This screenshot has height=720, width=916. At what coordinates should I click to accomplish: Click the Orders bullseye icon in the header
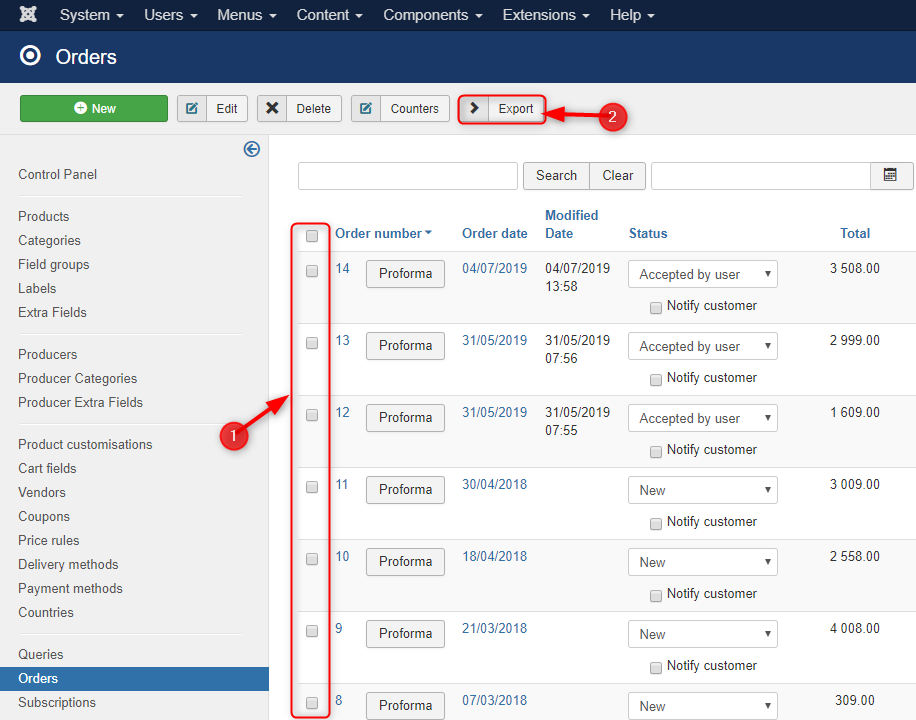[29, 57]
